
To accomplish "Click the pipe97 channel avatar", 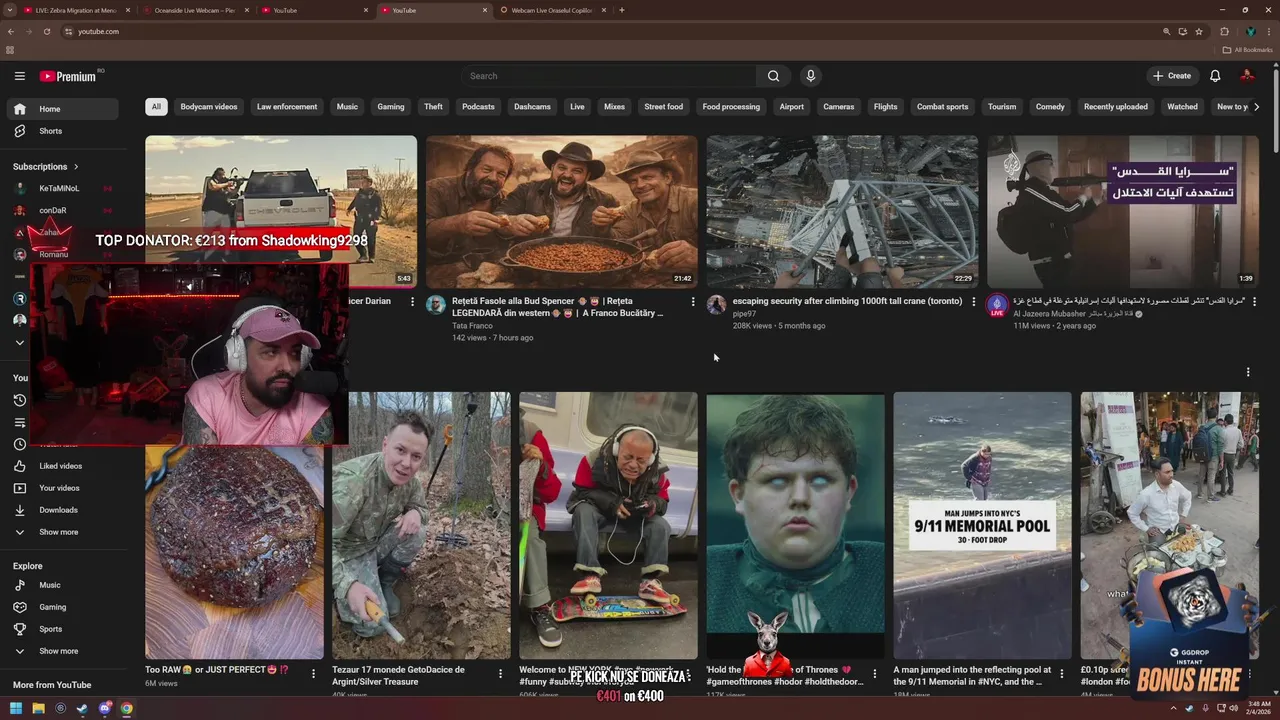I will [716, 305].
